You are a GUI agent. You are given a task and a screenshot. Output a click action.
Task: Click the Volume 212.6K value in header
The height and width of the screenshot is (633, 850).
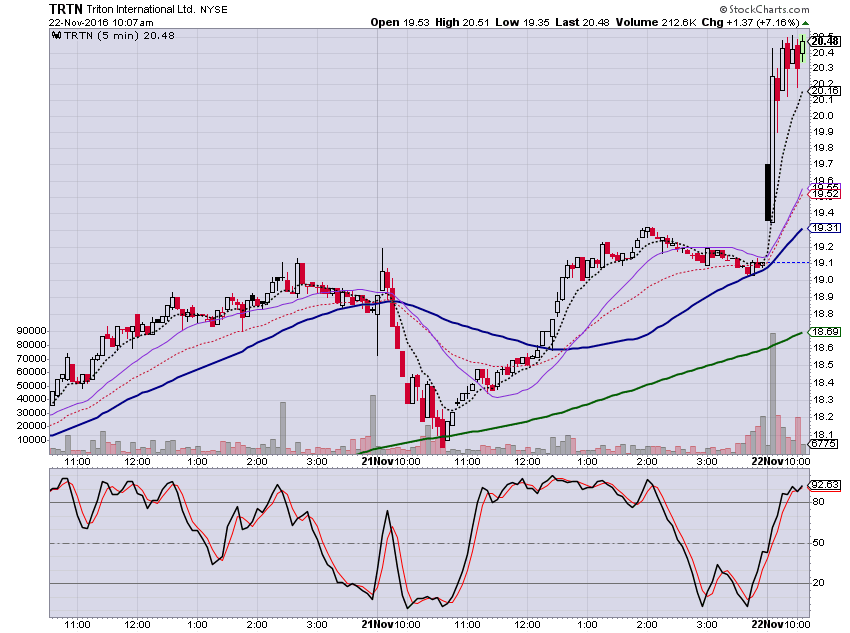click(656, 22)
